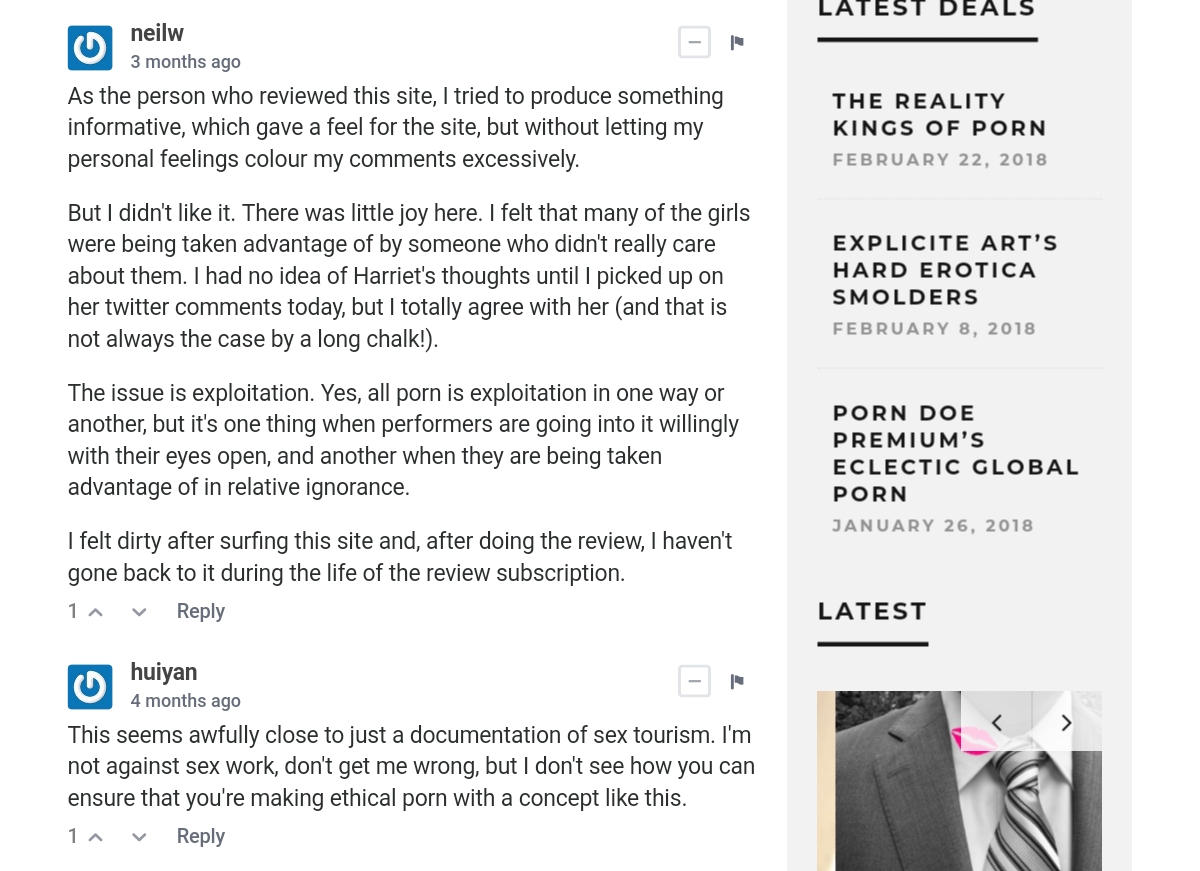1200x871 pixels.
Task: Open 'Explicite Art's Hard Erotica Smolders' deal
Action: tap(944, 270)
